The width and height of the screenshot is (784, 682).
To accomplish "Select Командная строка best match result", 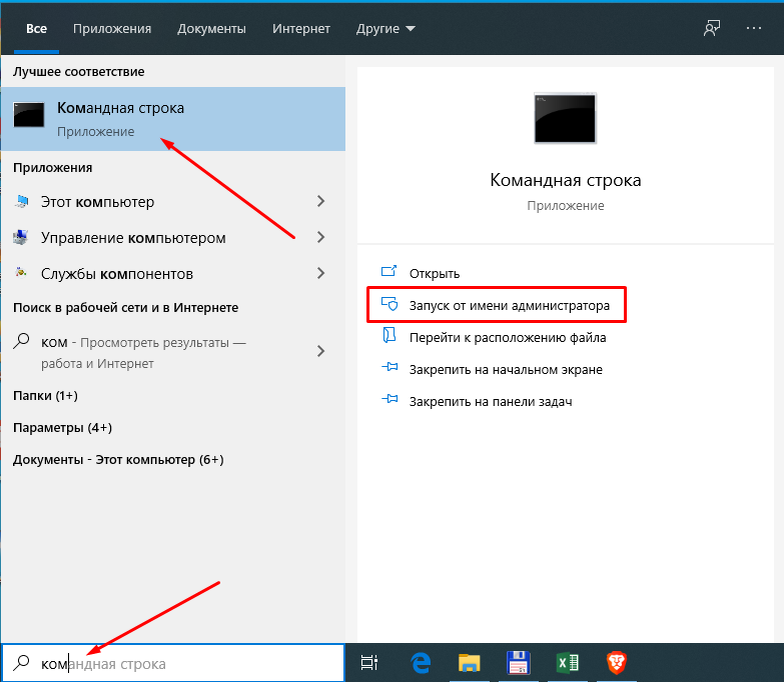I will pos(173,119).
